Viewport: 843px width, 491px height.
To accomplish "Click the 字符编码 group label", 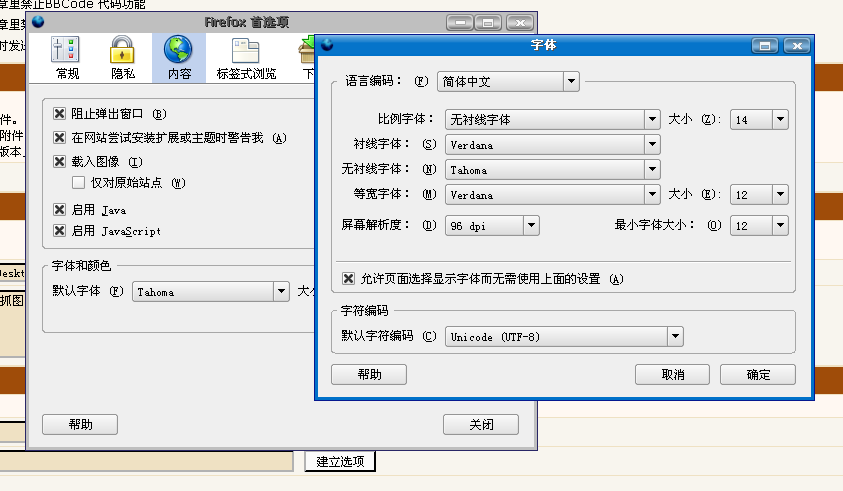I will tap(365, 311).
